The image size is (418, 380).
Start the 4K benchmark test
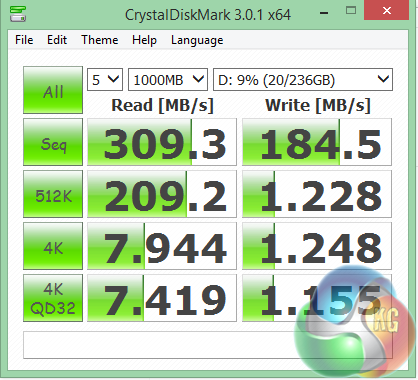53,246
